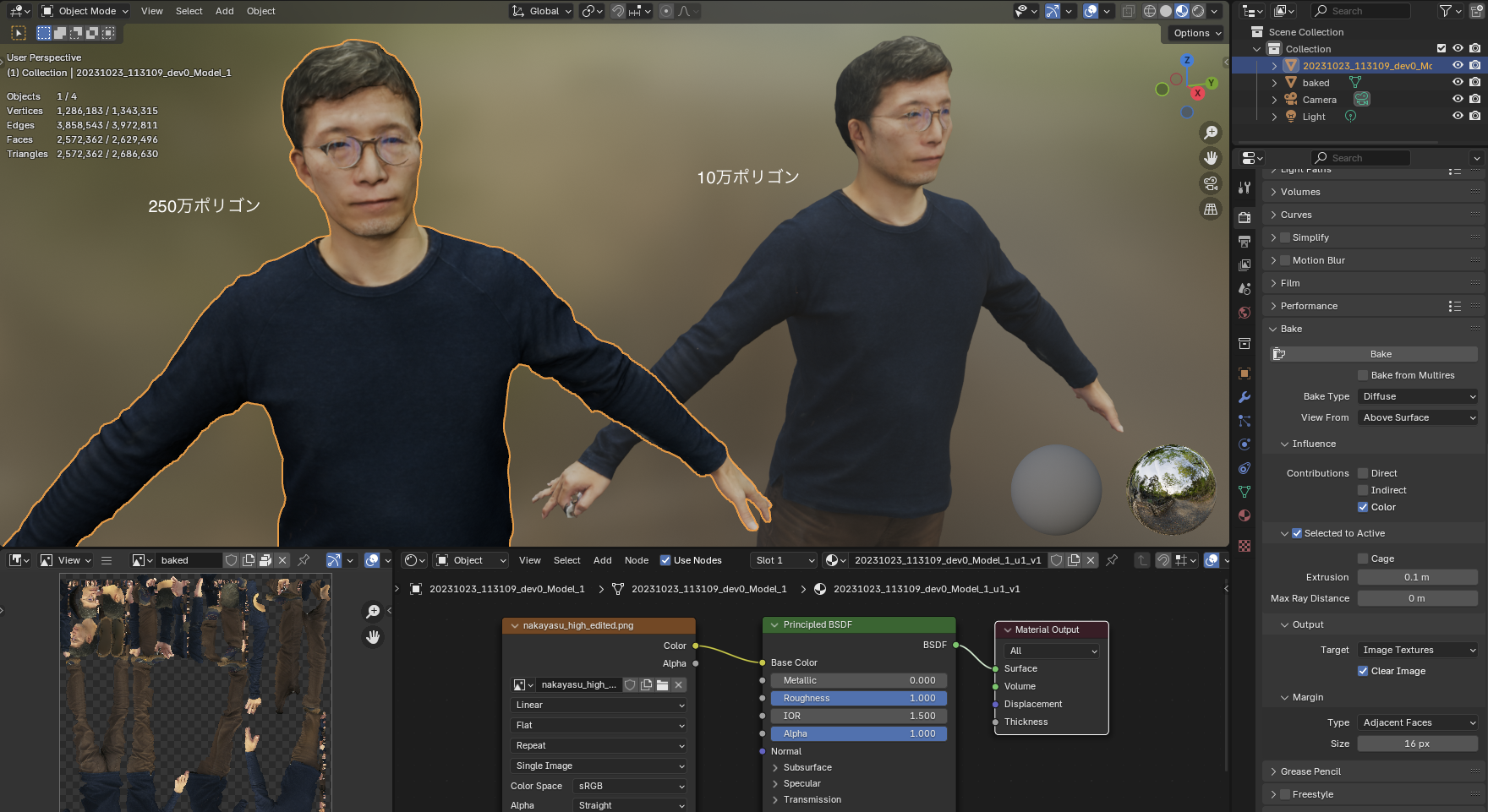
Task: Expand the Volumes panel
Action: tap(1299, 192)
